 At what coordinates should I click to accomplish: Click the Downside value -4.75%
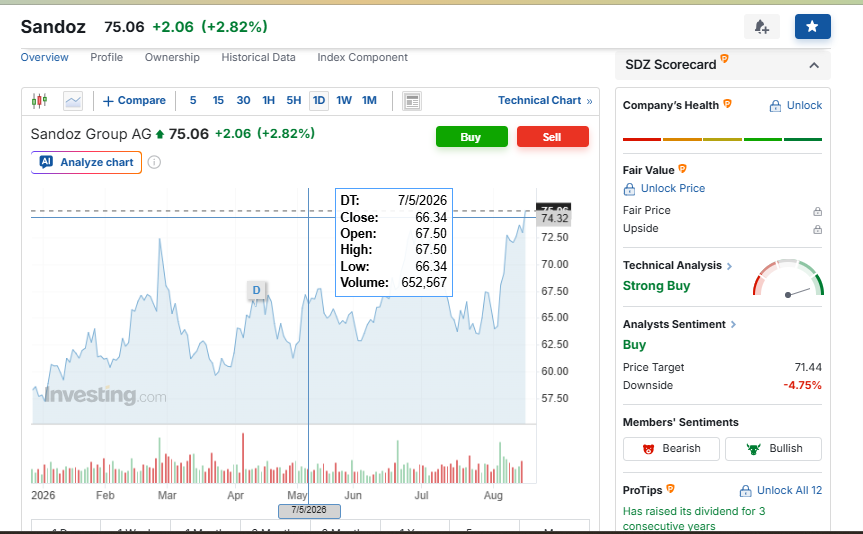(x=802, y=385)
